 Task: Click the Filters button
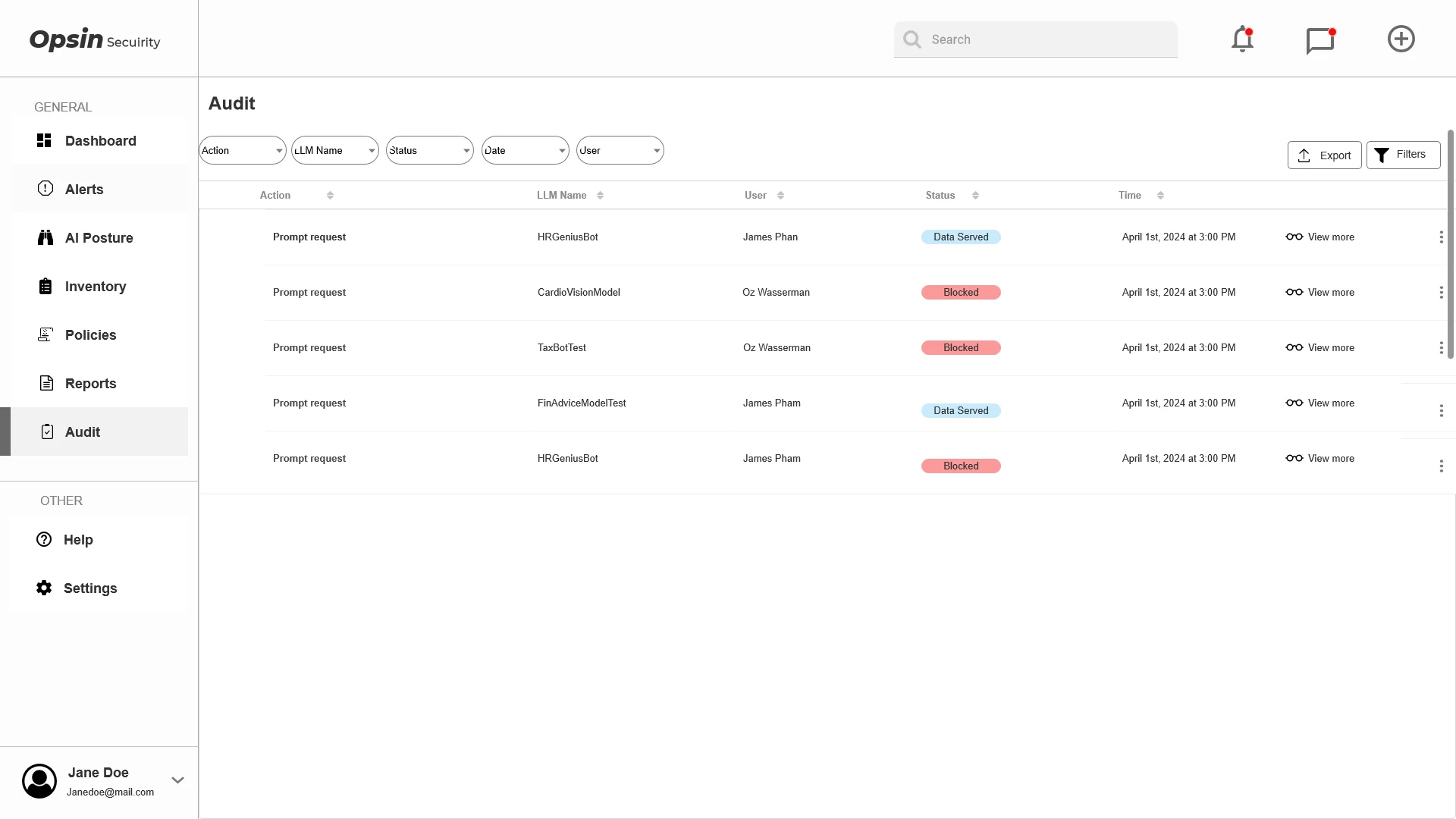pos(1403,155)
